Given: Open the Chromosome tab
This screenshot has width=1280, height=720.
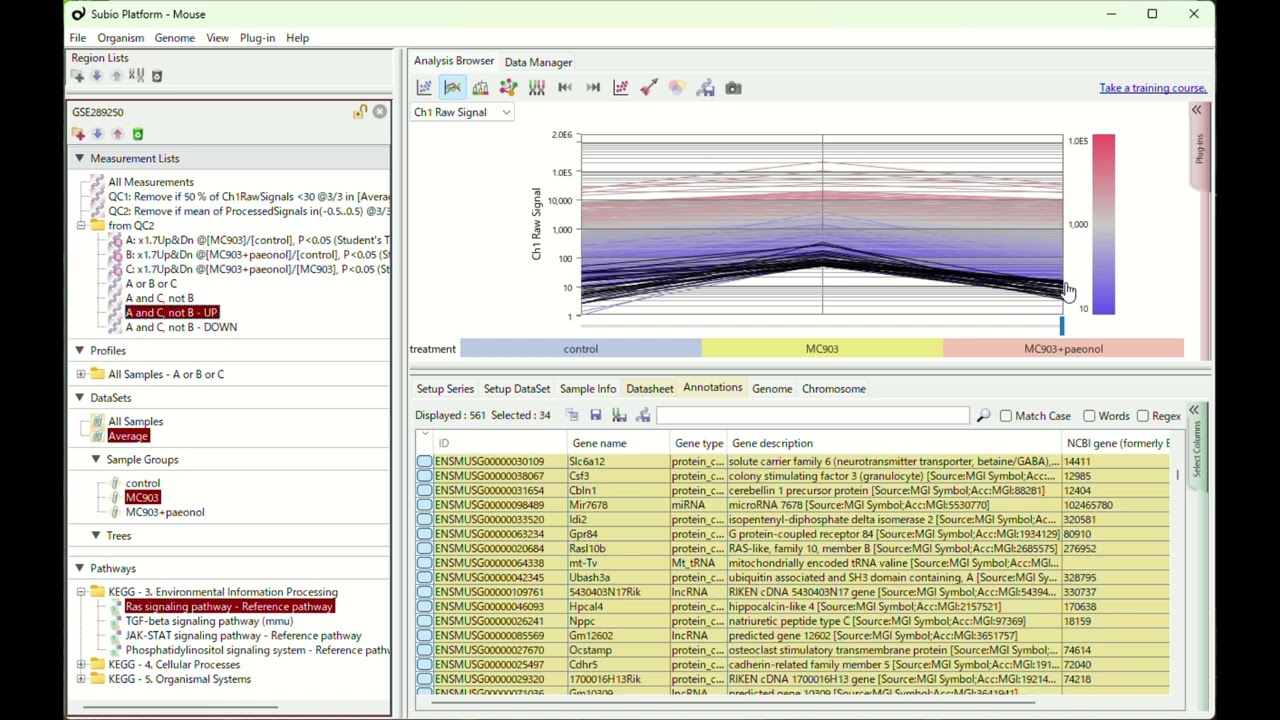Looking at the screenshot, I should (x=833, y=389).
